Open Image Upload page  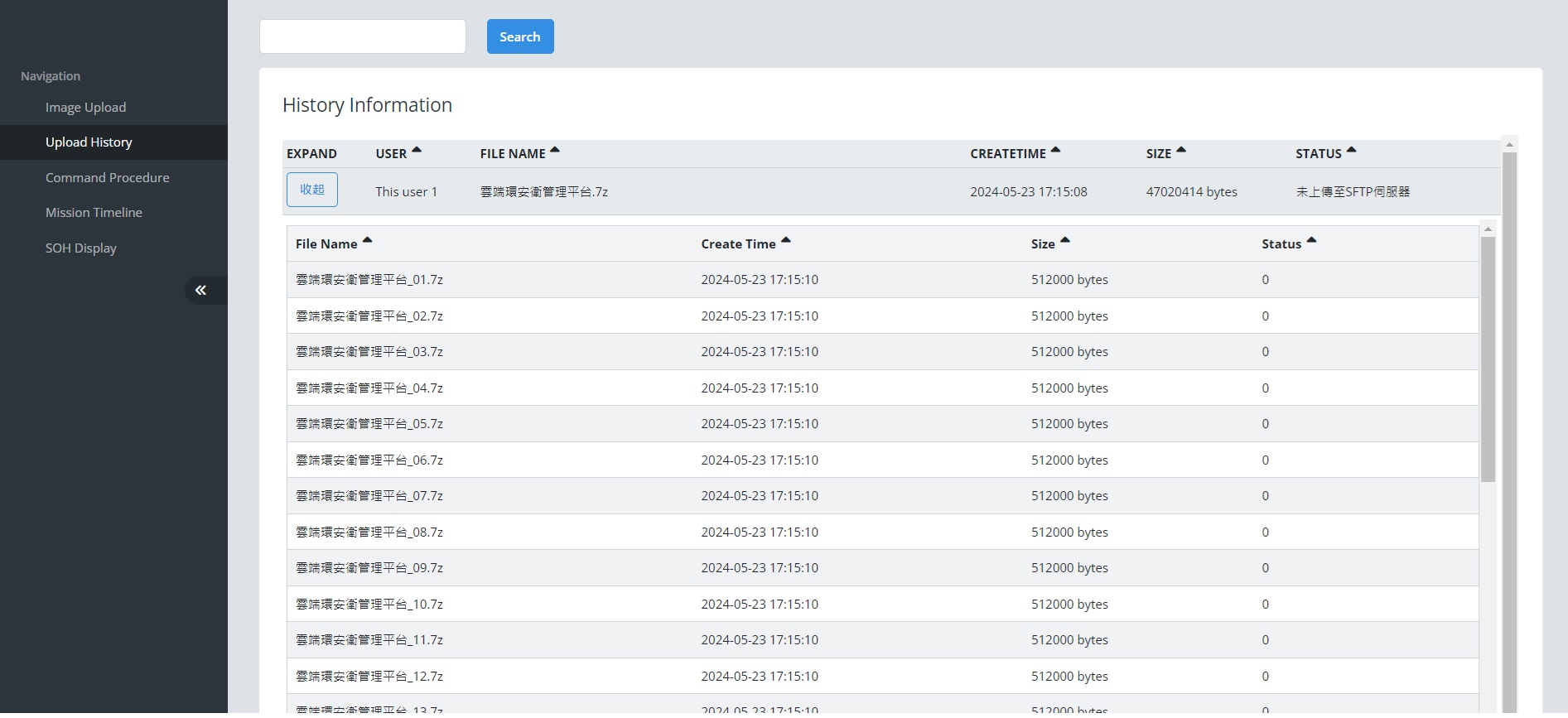pos(86,108)
